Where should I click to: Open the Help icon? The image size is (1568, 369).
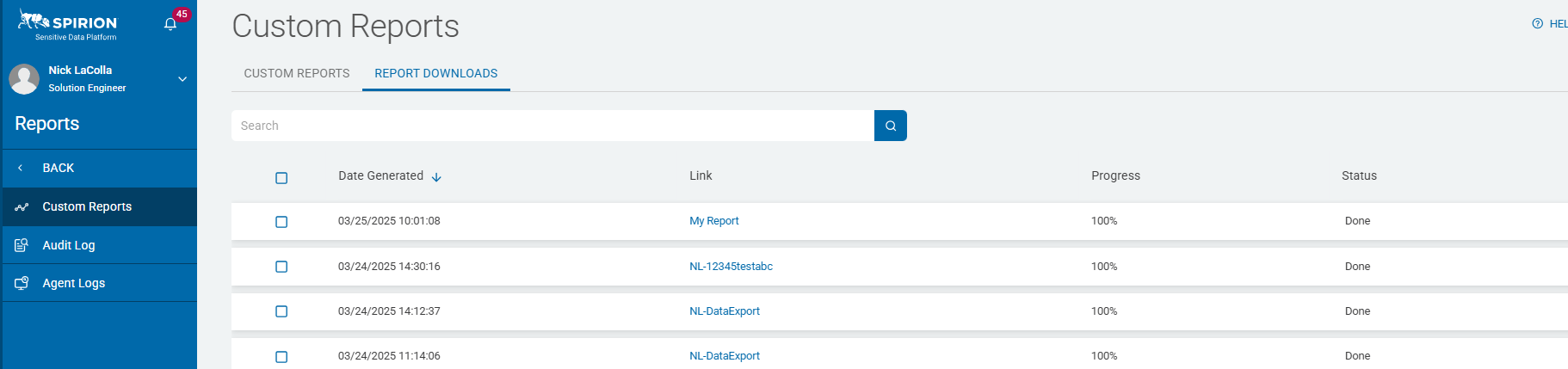click(1537, 24)
